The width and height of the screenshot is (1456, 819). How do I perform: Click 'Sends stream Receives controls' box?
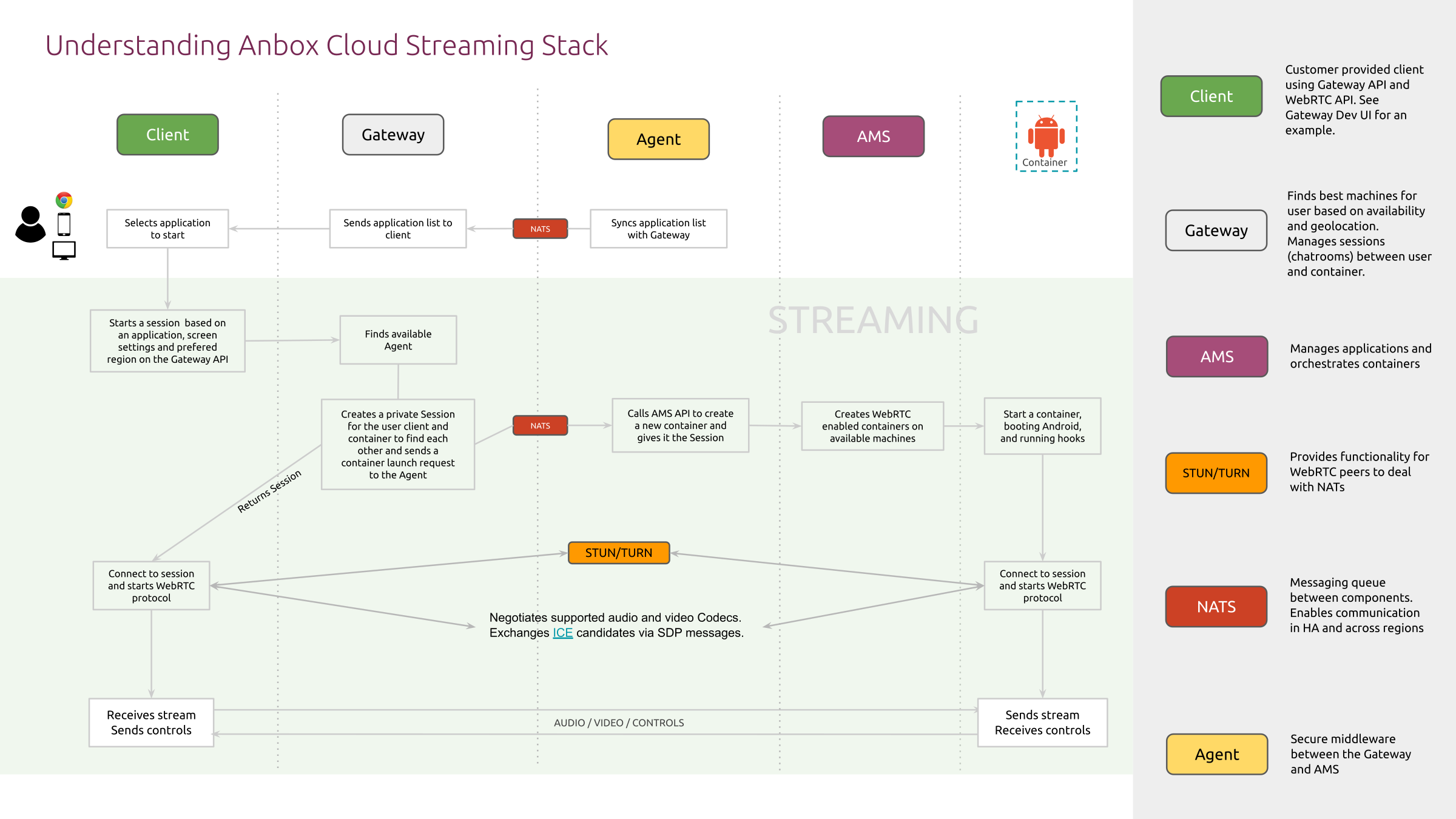tap(1042, 723)
